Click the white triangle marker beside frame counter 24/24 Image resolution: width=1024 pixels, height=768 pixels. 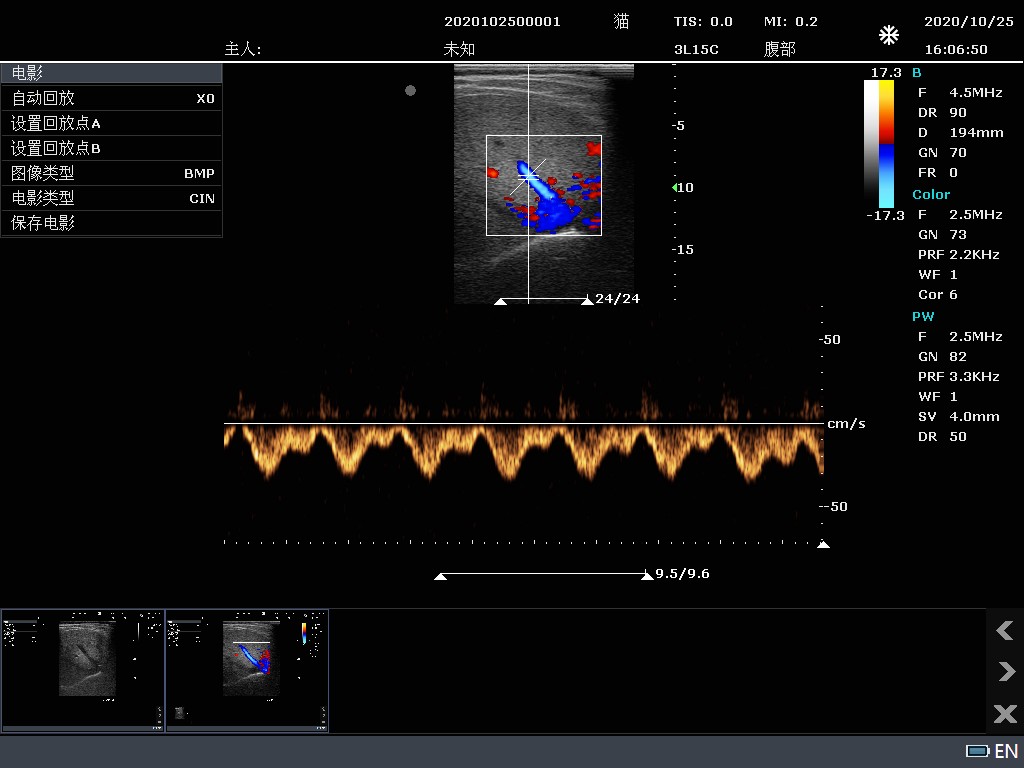pos(587,298)
